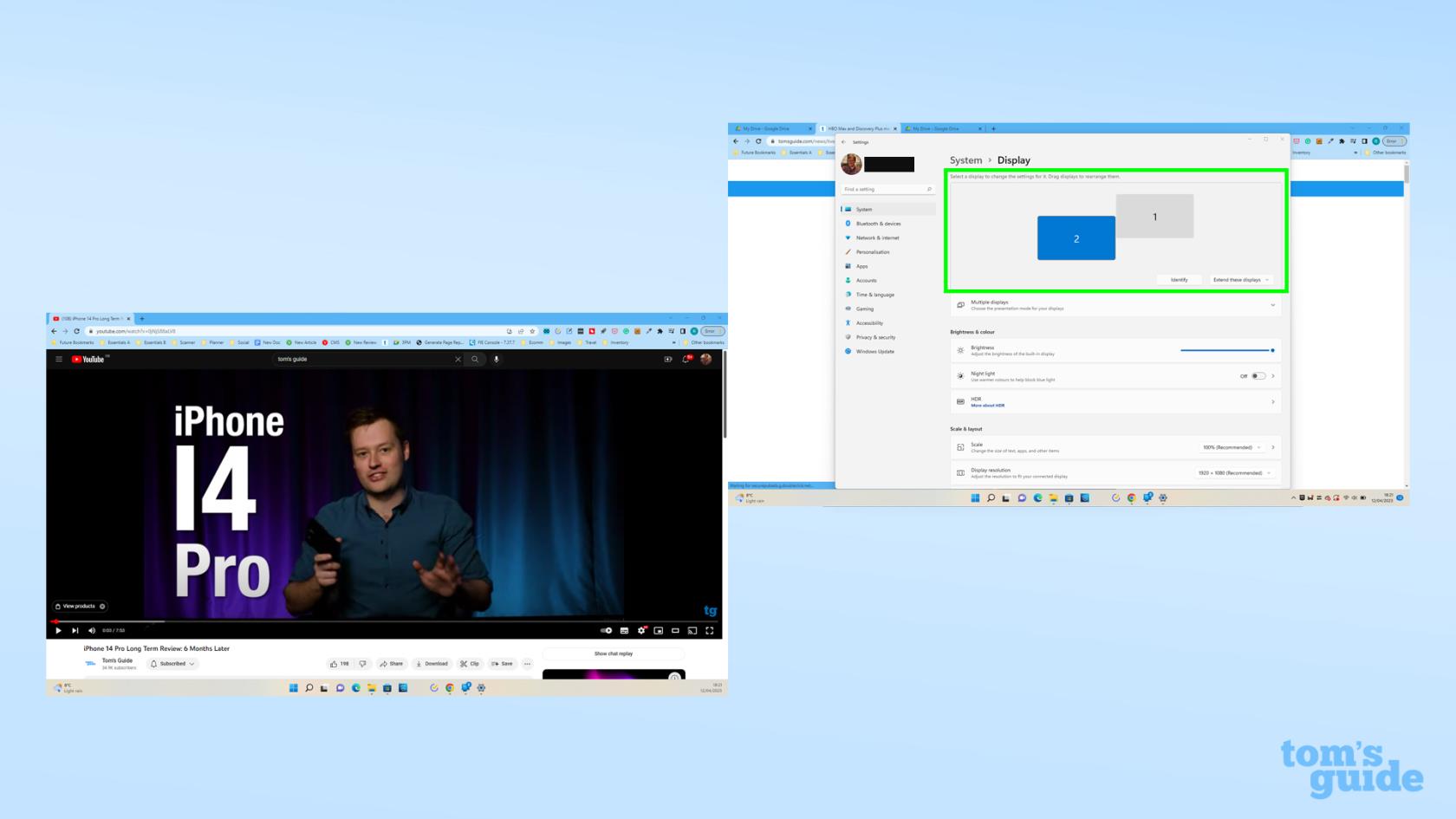
Task: Start YouTube voice search with microphone
Action: coord(497,359)
